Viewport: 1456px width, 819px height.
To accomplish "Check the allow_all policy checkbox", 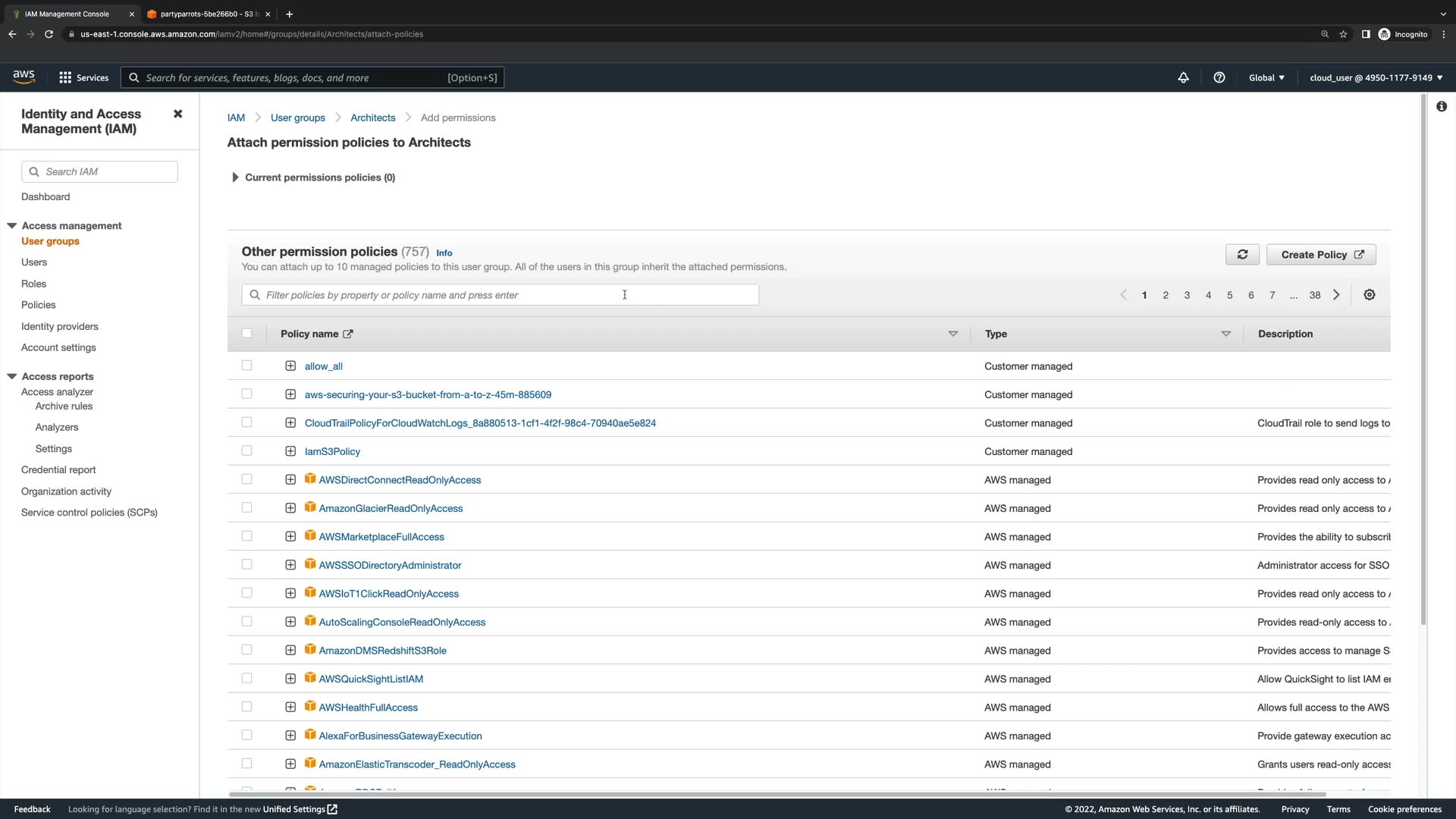I will tap(246, 366).
